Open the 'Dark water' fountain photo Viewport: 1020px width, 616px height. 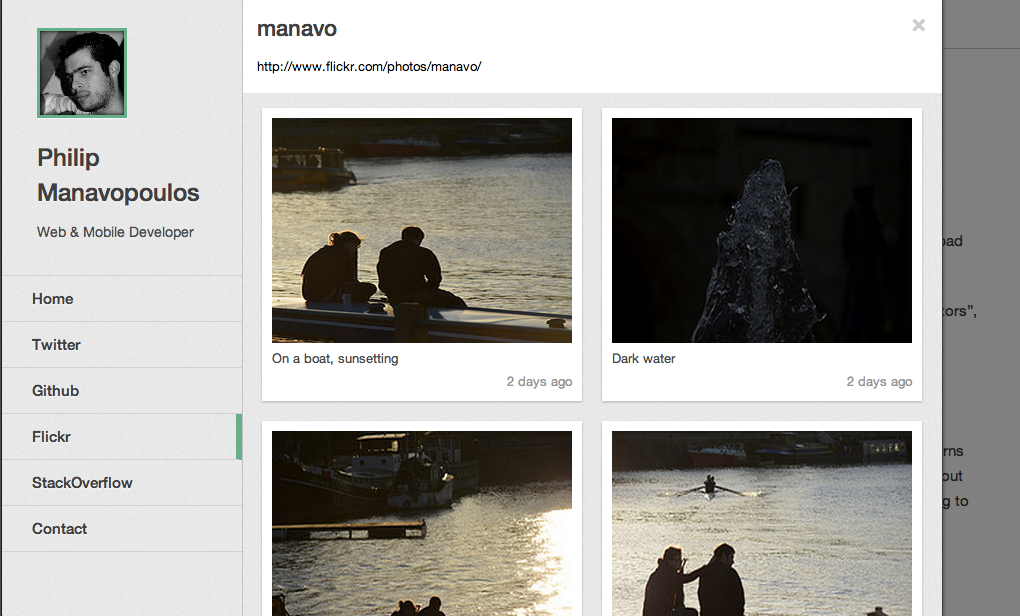(762, 230)
